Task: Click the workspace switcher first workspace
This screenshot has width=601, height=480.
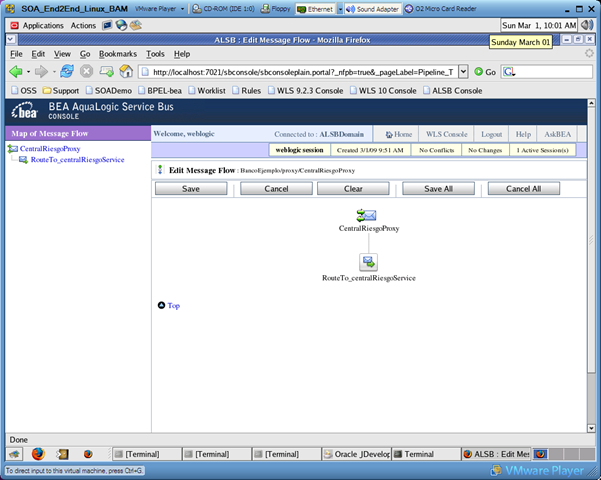Action: tap(540, 454)
